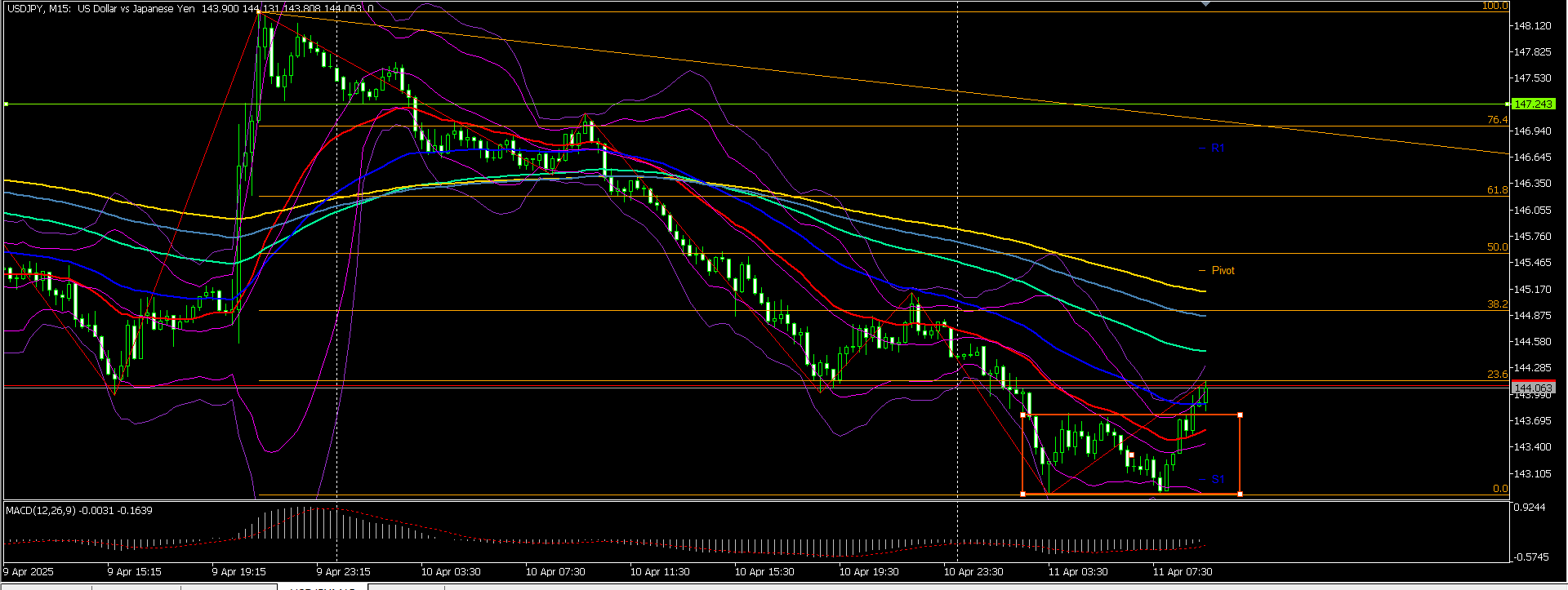Select the rectangle's top-right corner handle

[x=1240, y=415]
